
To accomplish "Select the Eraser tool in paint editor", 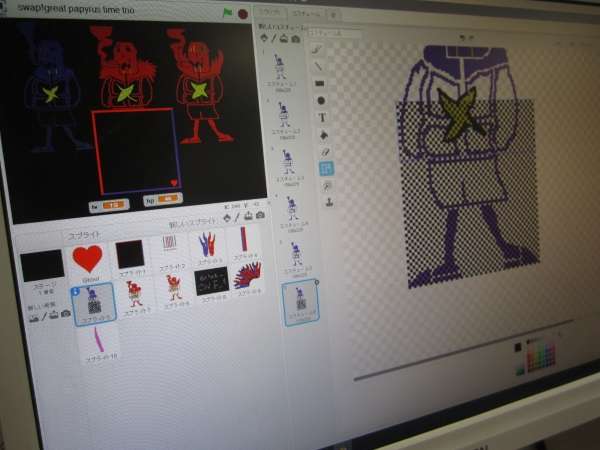I will coord(325,152).
